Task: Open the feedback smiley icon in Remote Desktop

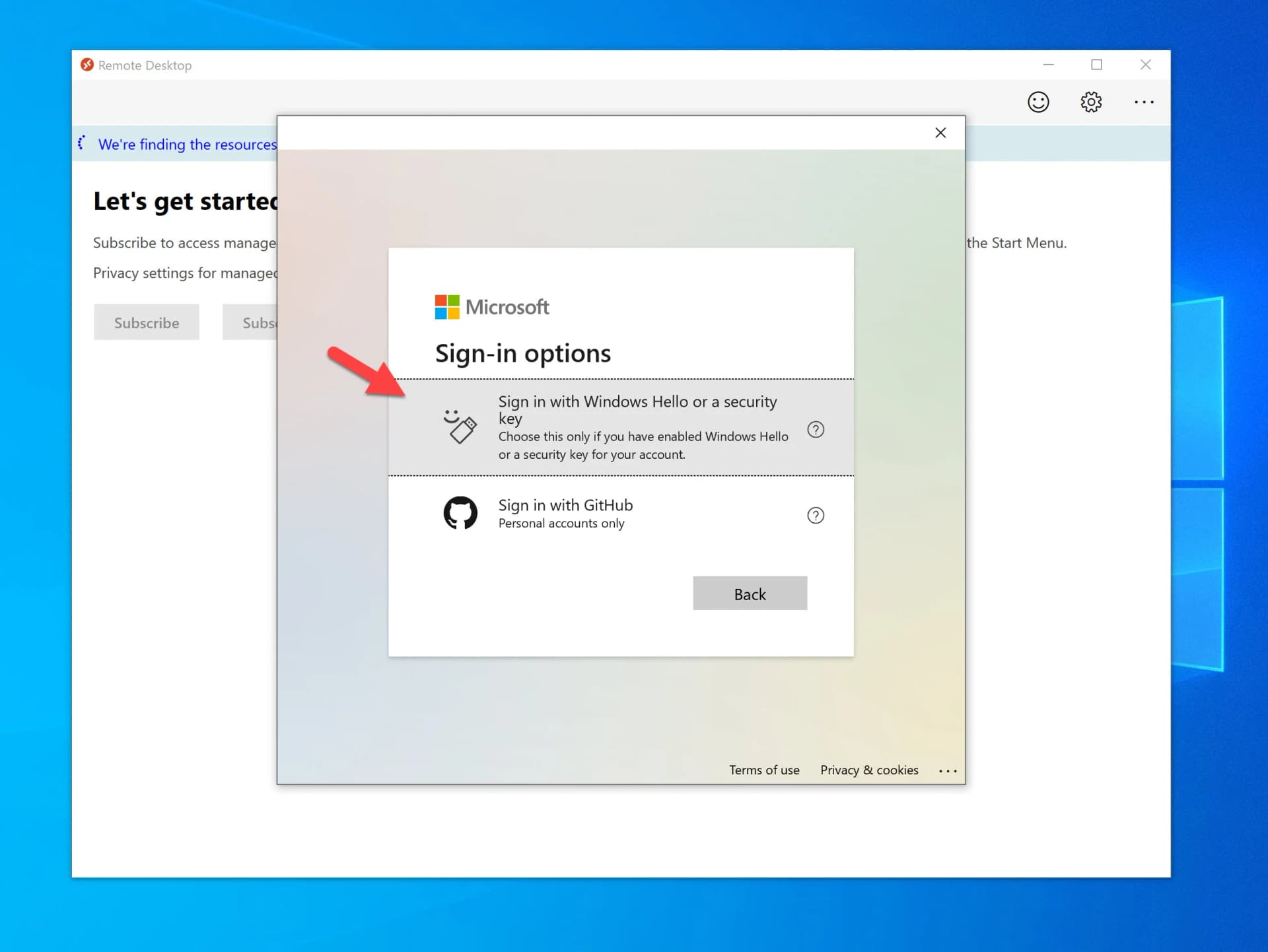Action: click(1038, 102)
